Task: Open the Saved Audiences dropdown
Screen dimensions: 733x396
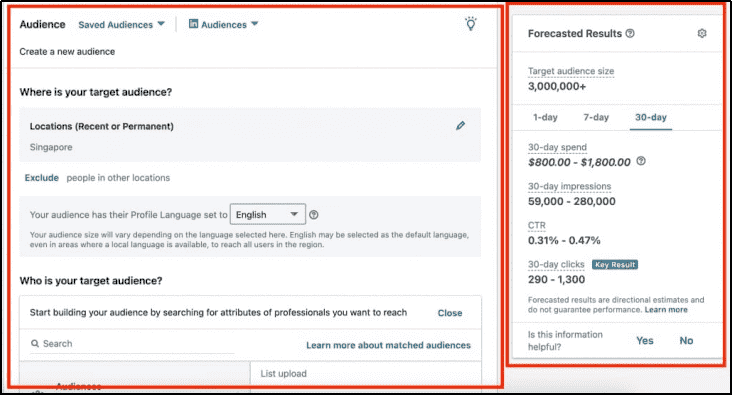Action: point(122,24)
